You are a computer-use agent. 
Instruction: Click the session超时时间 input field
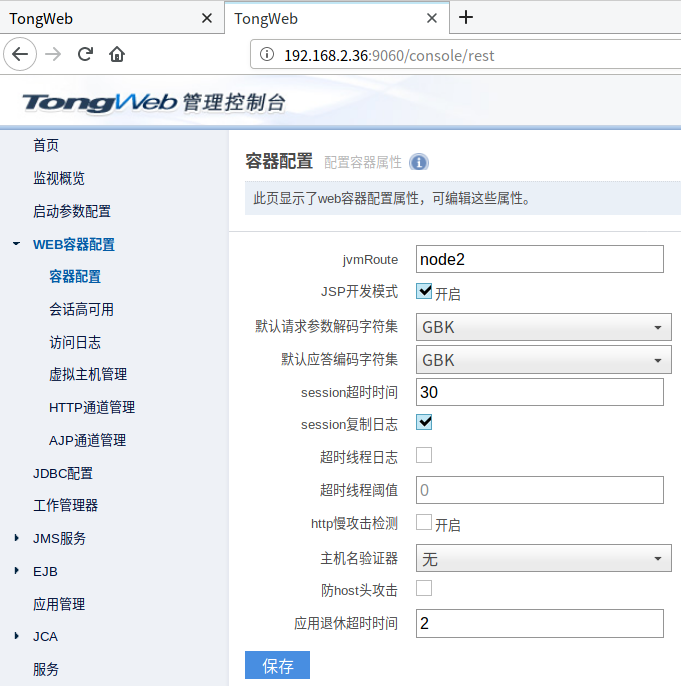click(x=540, y=392)
